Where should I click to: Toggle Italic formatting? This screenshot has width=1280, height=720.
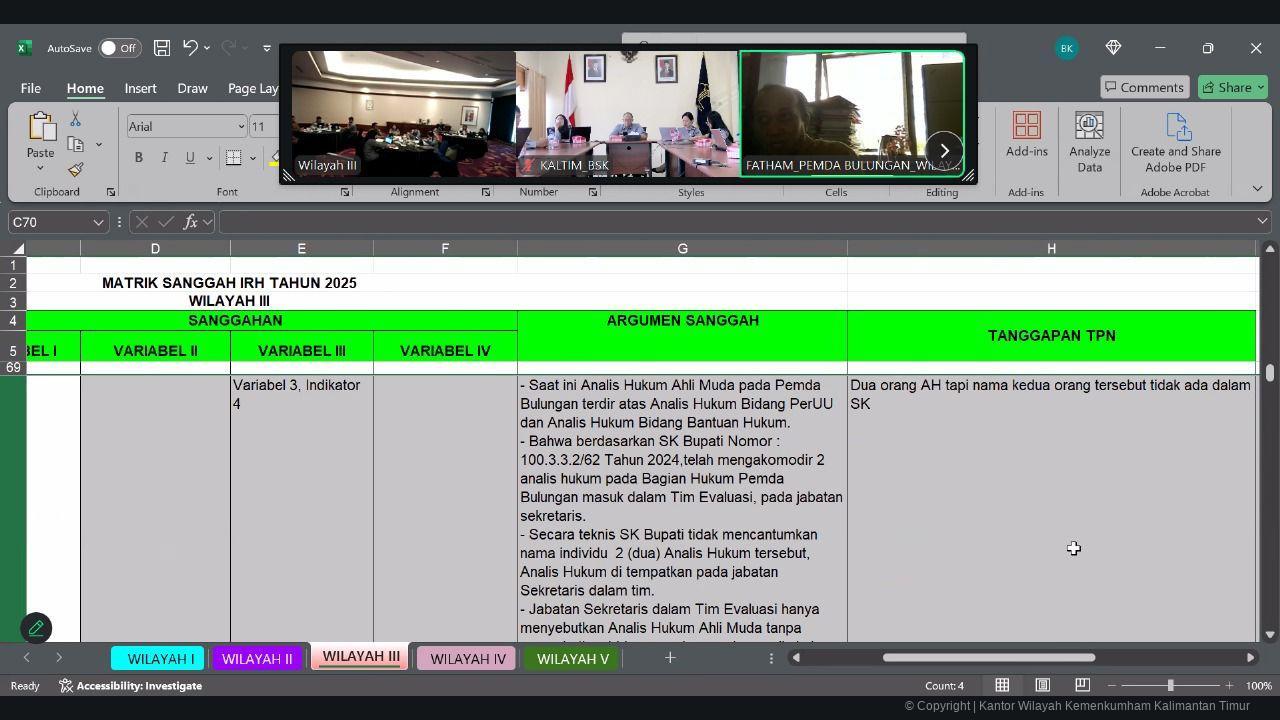(x=164, y=157)
